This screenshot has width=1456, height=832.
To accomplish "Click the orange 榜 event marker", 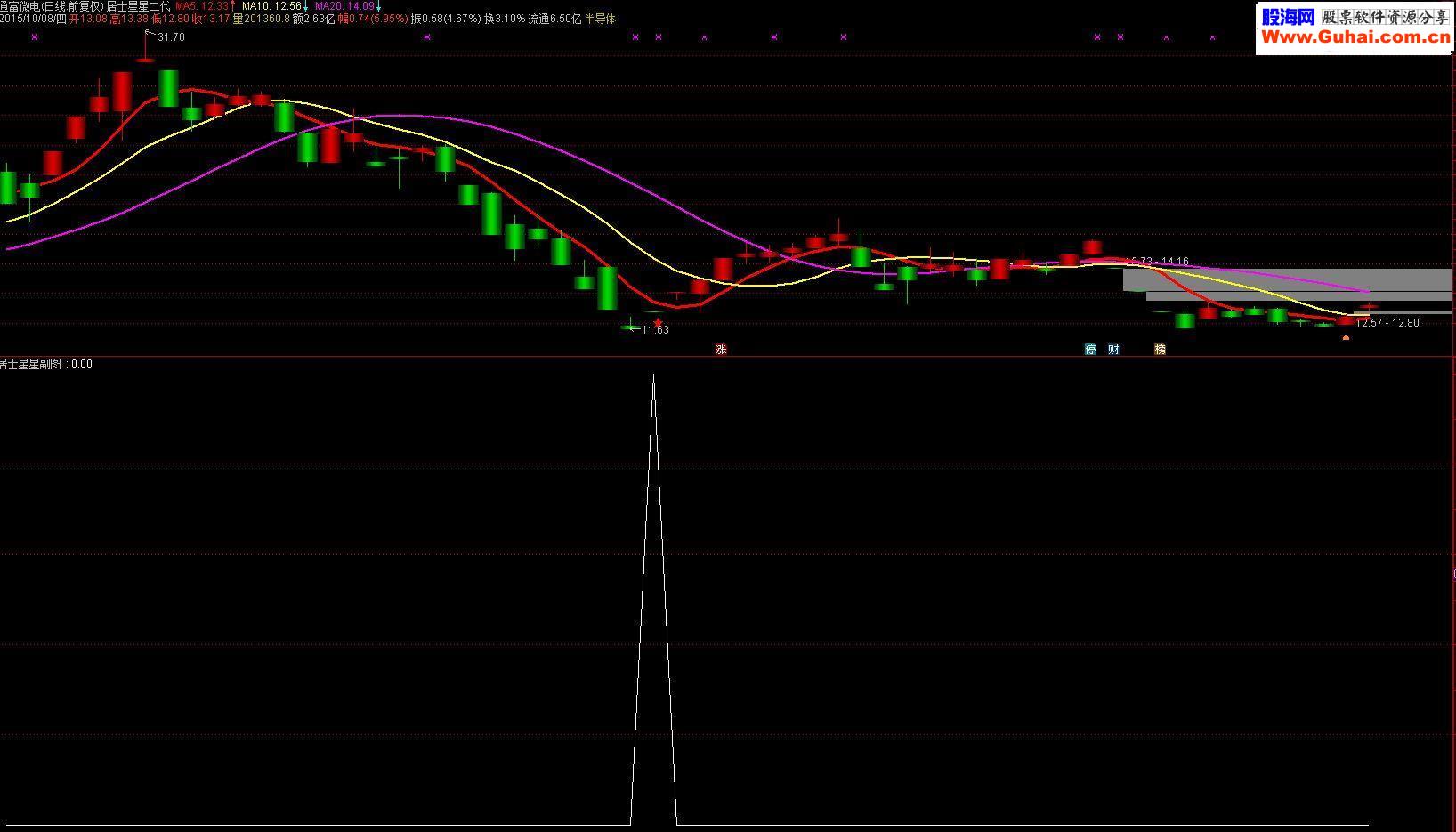I will pyautogui.click(x=1160, y=350).
